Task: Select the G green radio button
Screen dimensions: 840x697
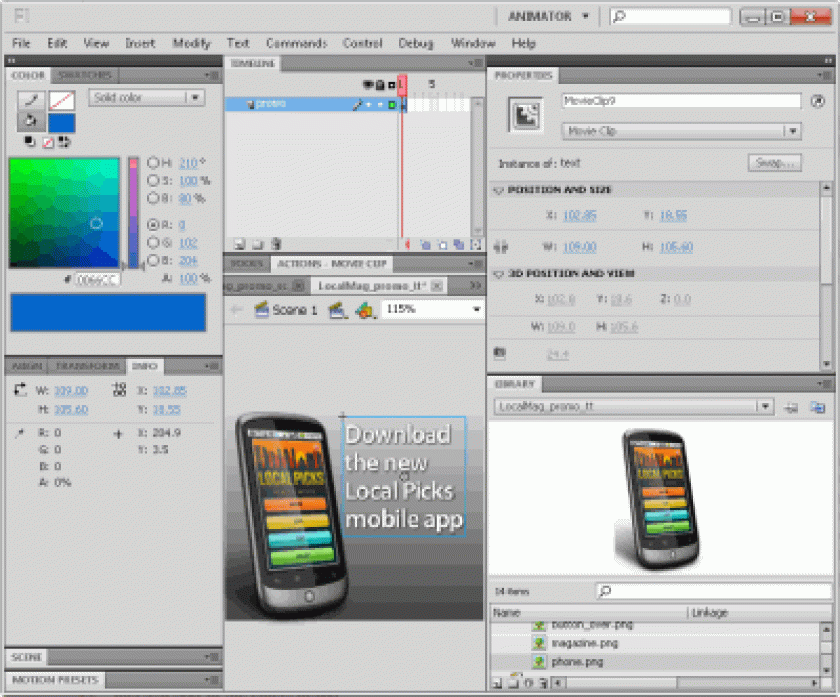Action: pyautogui.click(x=153, y=243)
